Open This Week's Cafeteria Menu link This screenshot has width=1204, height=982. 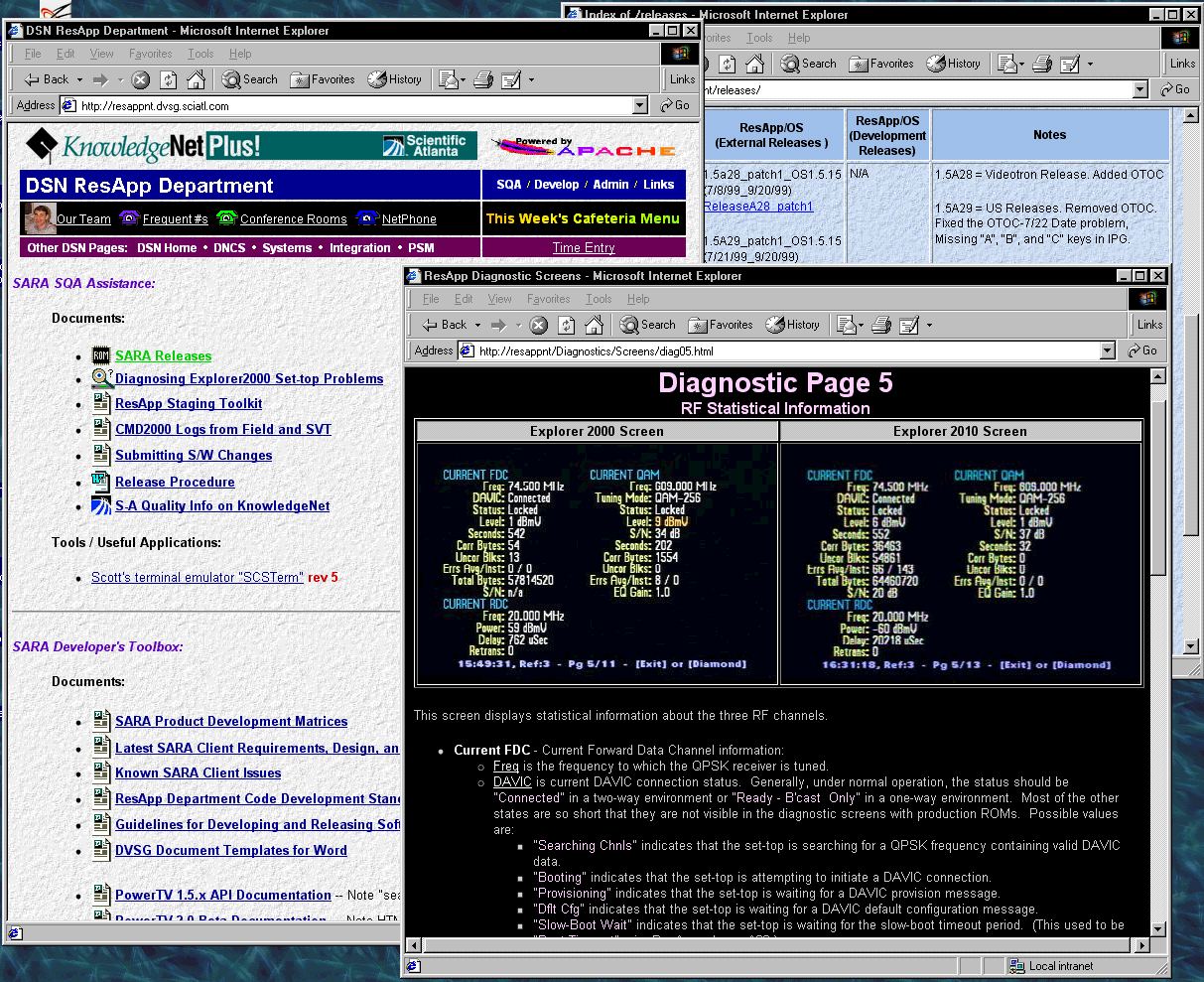[583, 218]
